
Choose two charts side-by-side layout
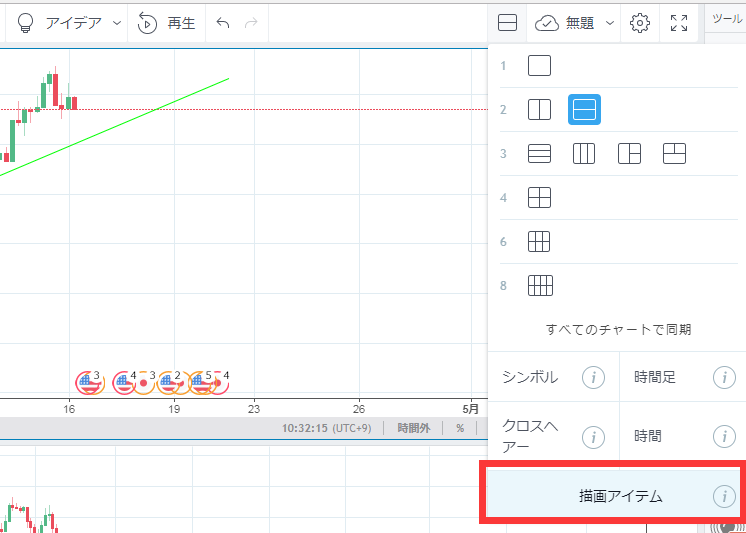(539, 109)
